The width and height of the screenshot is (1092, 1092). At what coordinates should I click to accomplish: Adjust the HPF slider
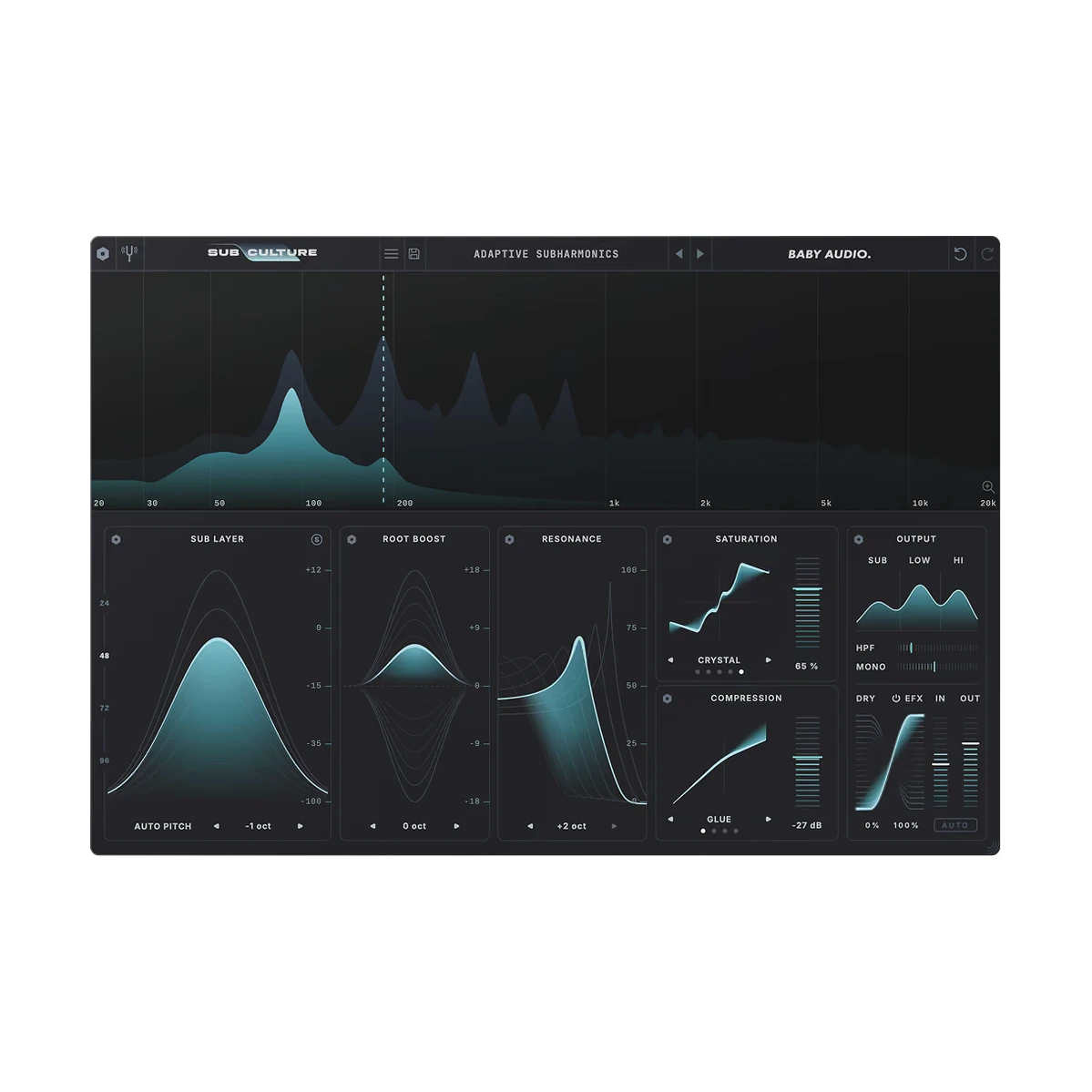937,648
